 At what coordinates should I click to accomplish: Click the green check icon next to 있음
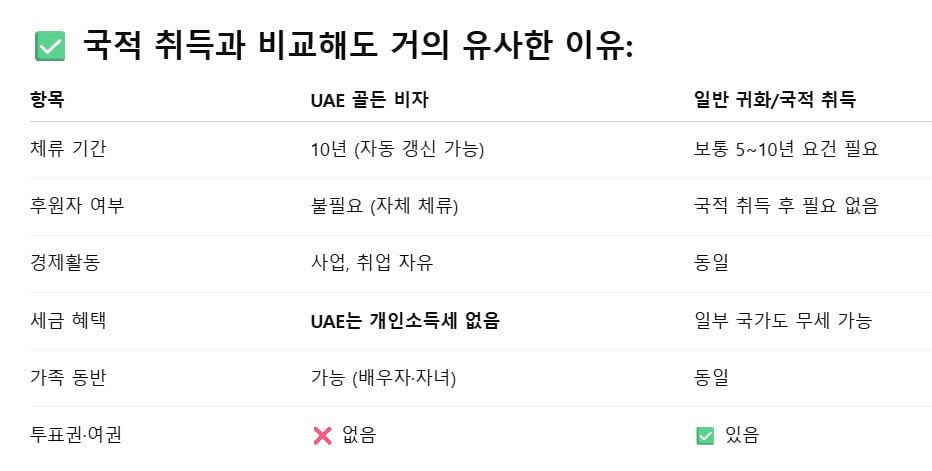[x=705, y=436]
